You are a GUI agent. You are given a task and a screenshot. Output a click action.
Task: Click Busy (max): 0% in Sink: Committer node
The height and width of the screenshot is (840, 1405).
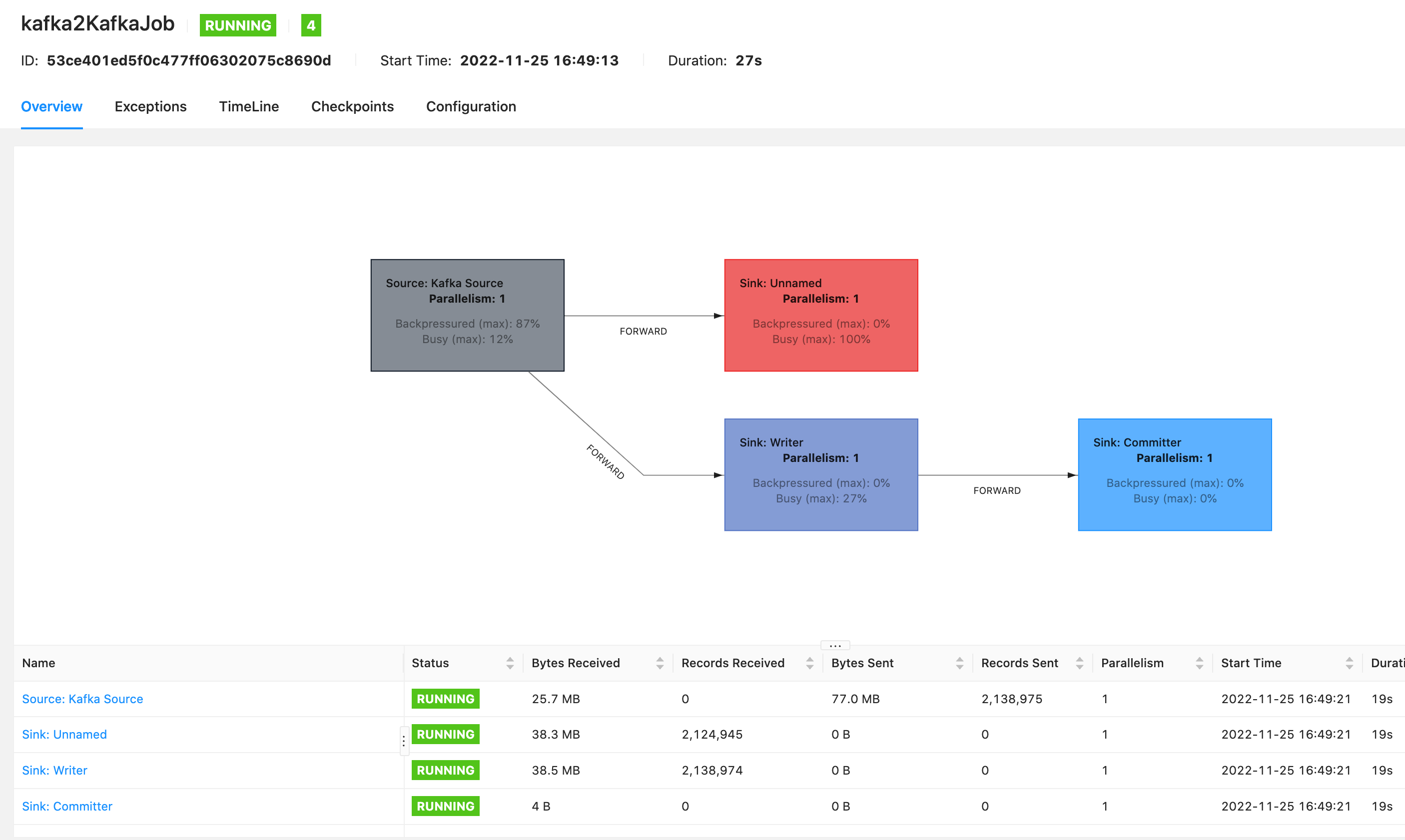click(x=1175, y=498)
